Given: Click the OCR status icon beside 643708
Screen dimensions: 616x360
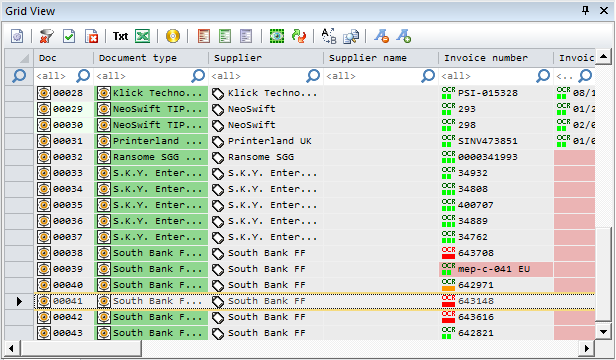Looking at the screenshot, I should click(x=448, y=253).
